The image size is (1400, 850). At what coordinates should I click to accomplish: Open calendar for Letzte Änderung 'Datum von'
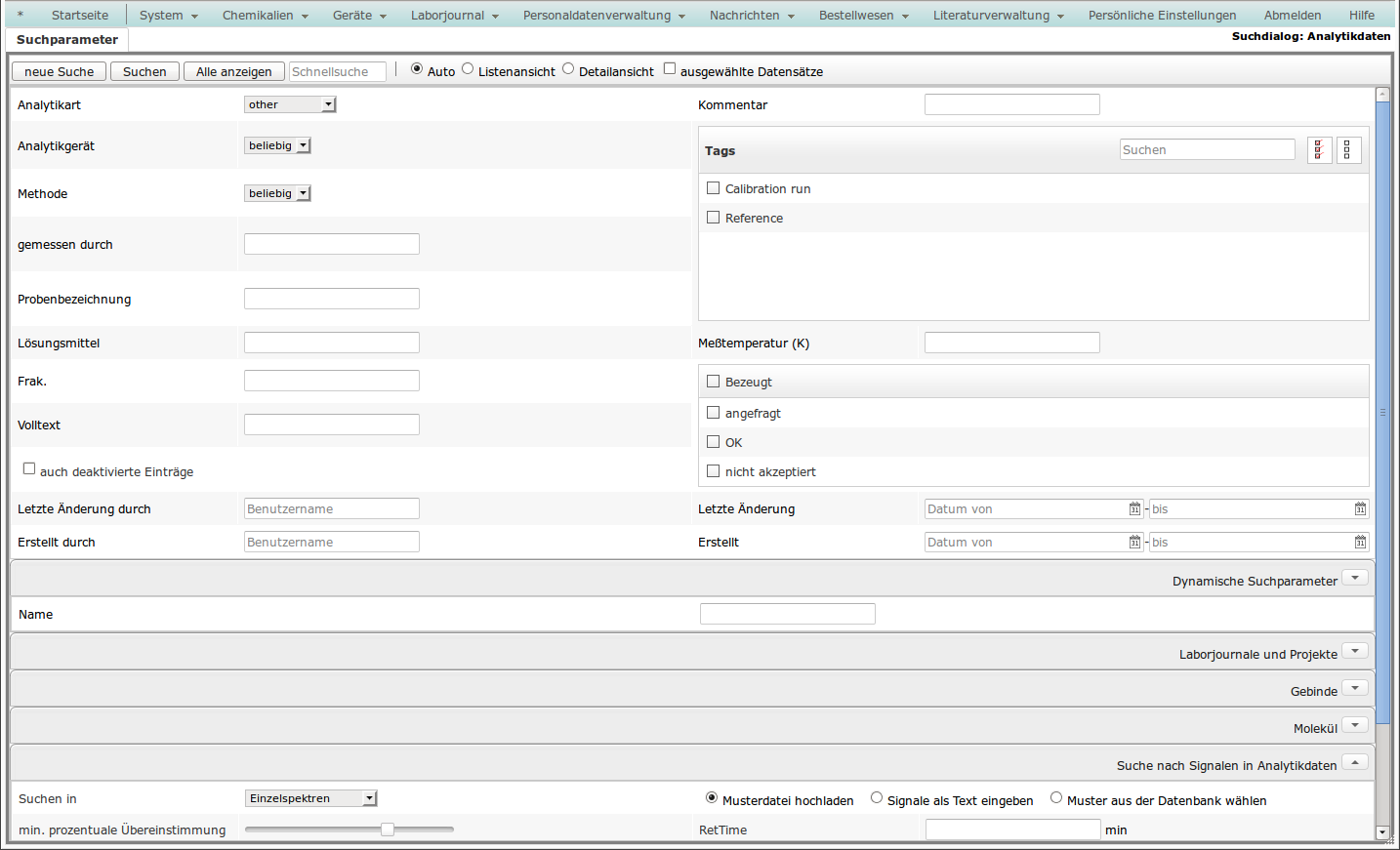(1134, 509)
